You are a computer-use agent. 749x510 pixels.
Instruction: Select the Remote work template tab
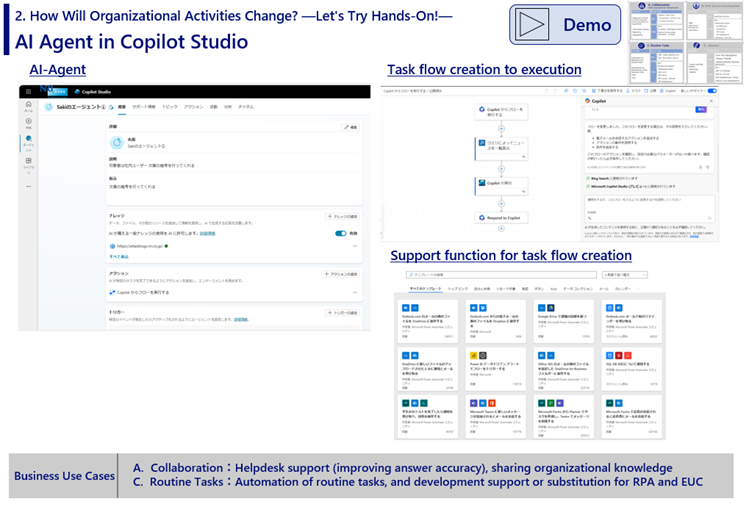(505, 289)
